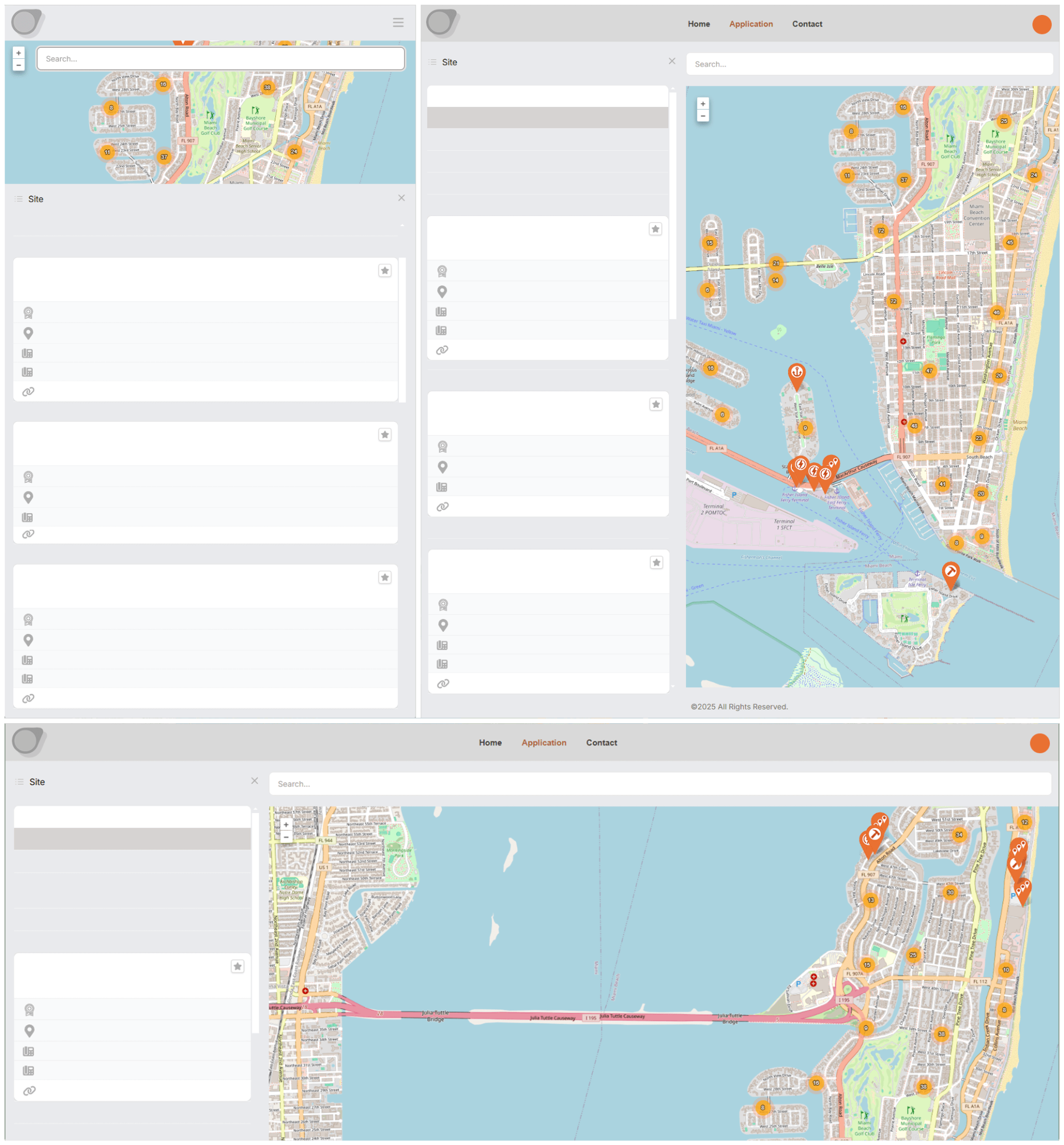Zoom in on the top-right desktop map

[703, 104]
